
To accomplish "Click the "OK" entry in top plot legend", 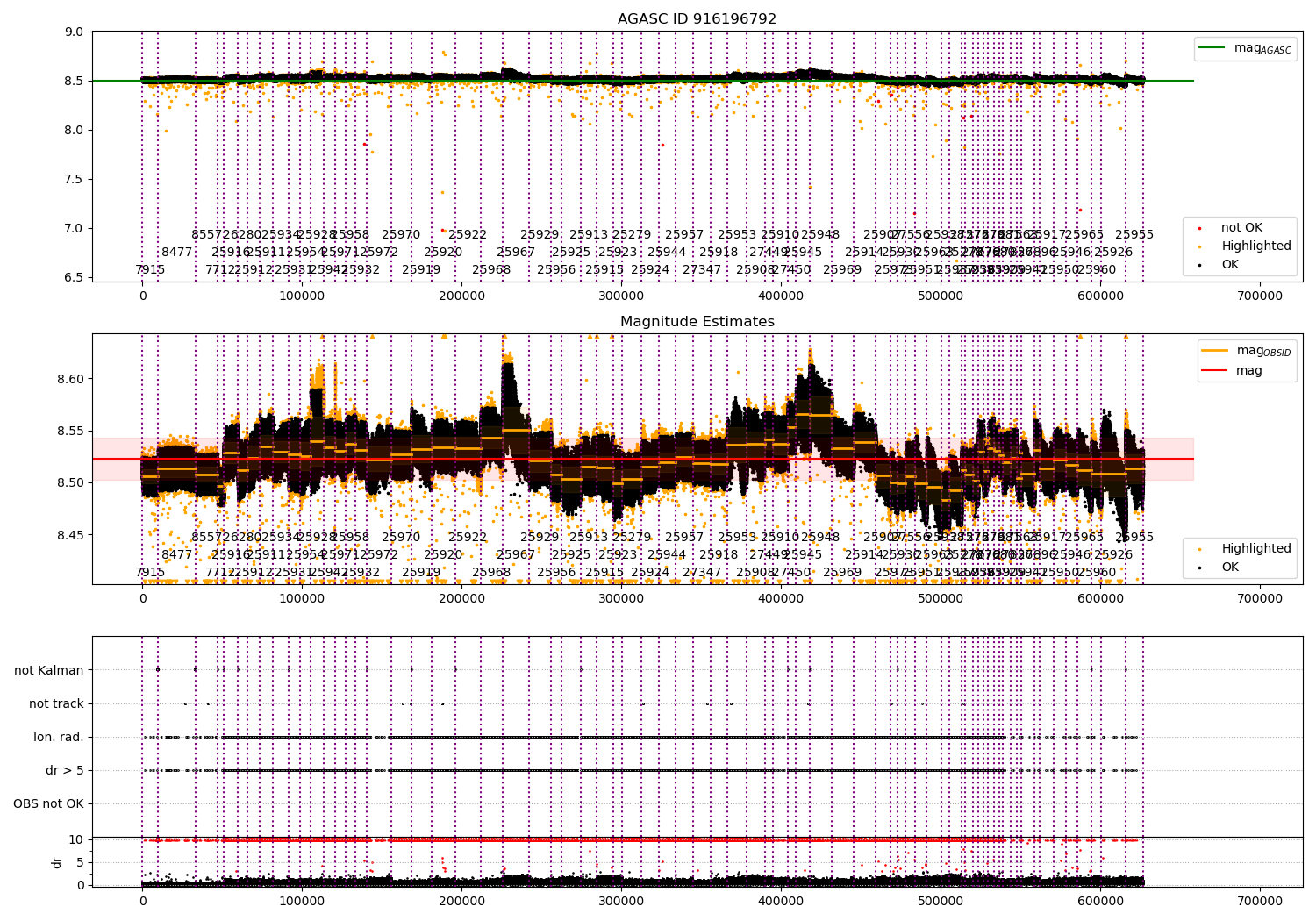I will point(1230,265).
